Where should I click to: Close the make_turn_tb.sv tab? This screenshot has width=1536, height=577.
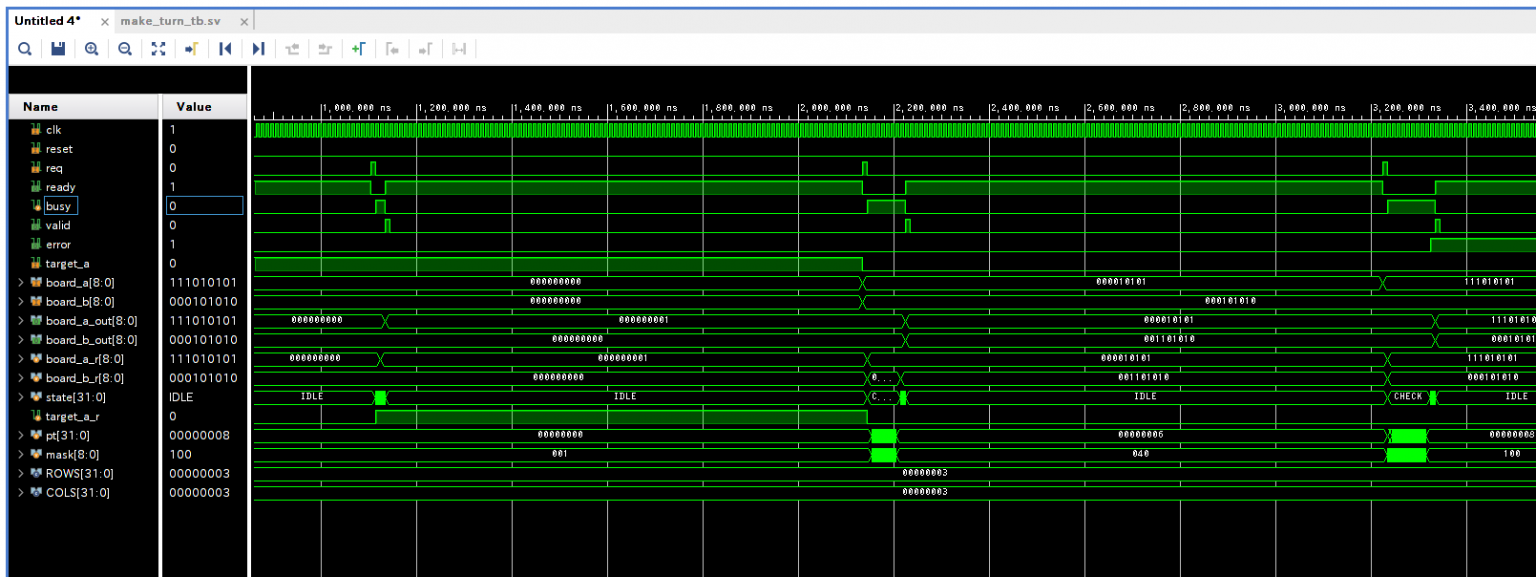(245, 22)
